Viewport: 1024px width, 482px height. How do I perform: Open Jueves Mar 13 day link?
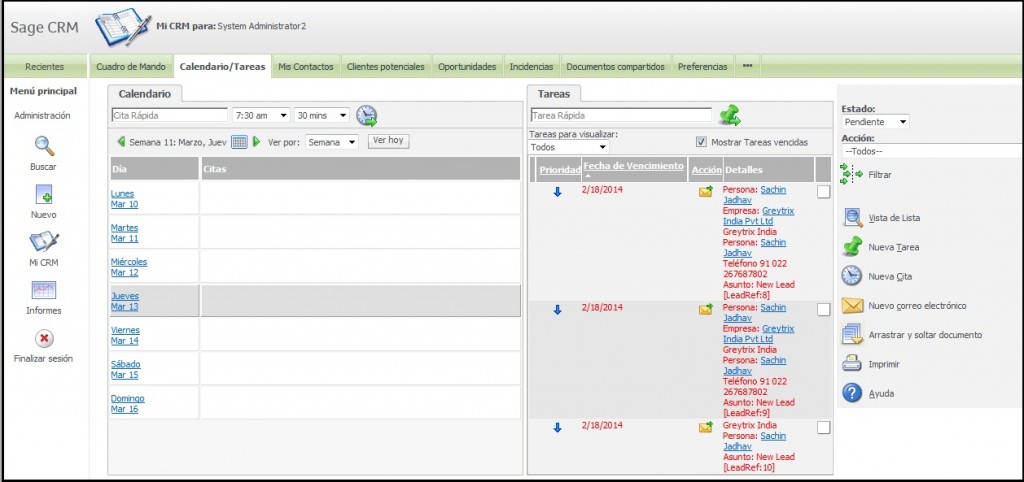tap(125, 301)
